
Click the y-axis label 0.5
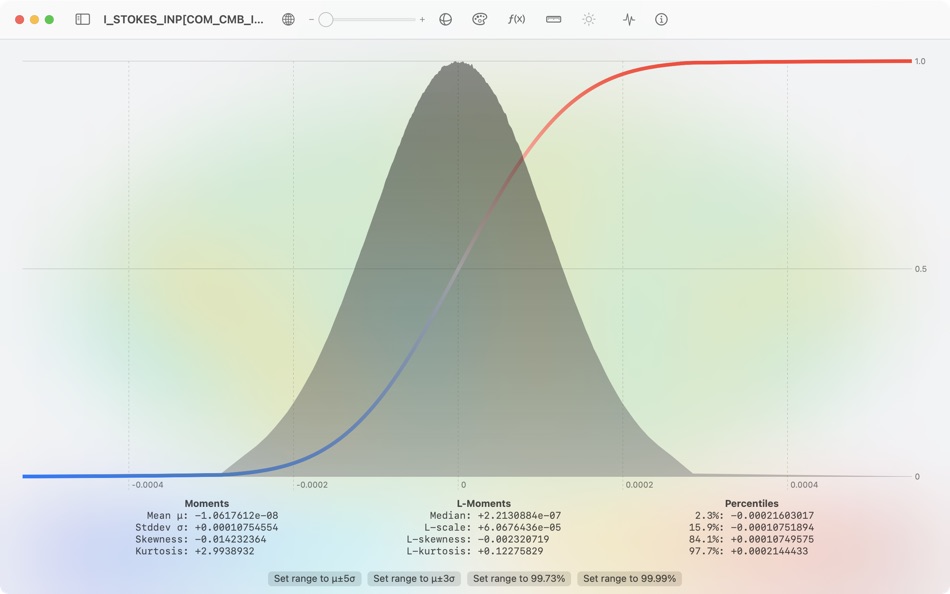click(x=920, y=269)
